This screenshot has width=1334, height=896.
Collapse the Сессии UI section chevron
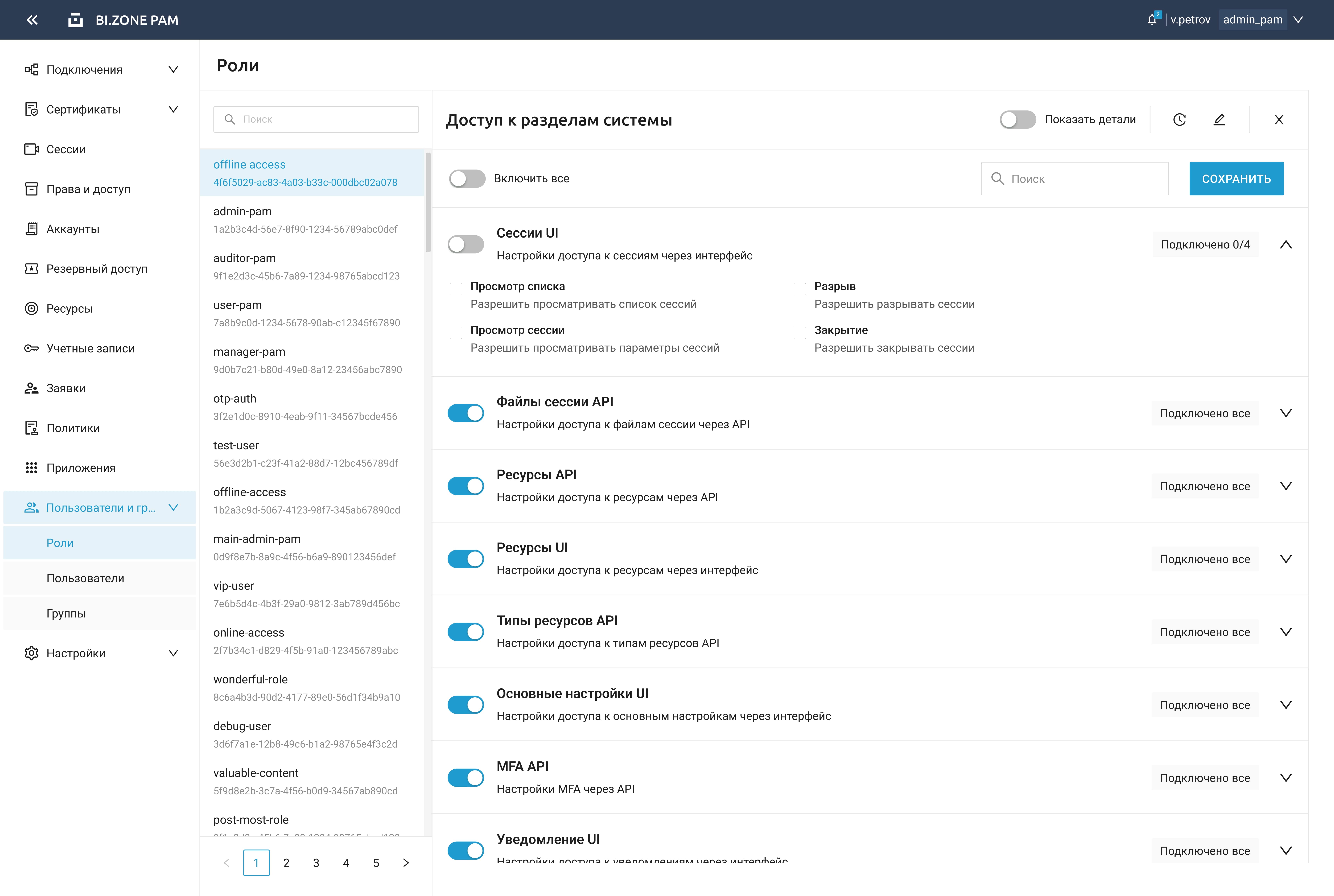click(1285, 244)
